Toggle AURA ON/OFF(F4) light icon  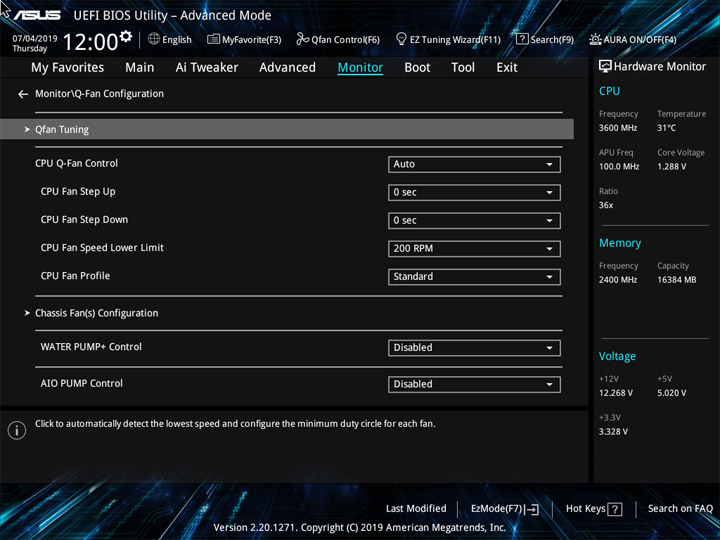[x=595, y=39]
